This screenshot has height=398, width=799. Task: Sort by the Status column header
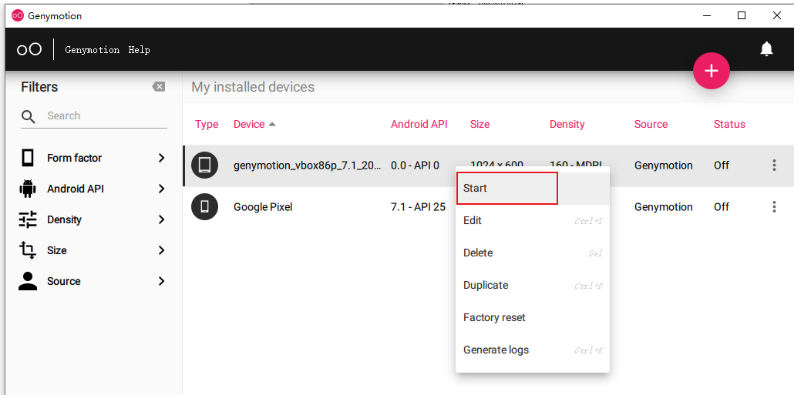(729, 124)
